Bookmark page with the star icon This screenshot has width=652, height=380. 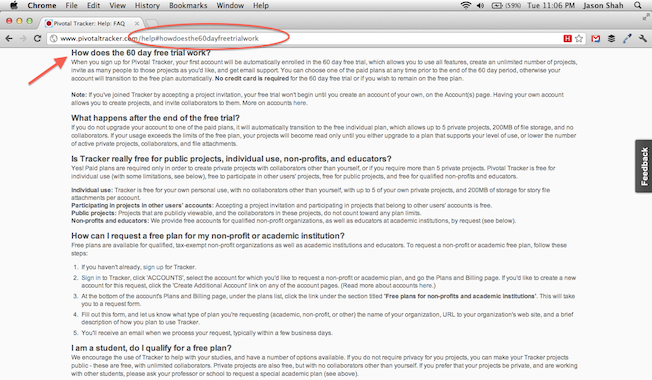coord(579,38)
